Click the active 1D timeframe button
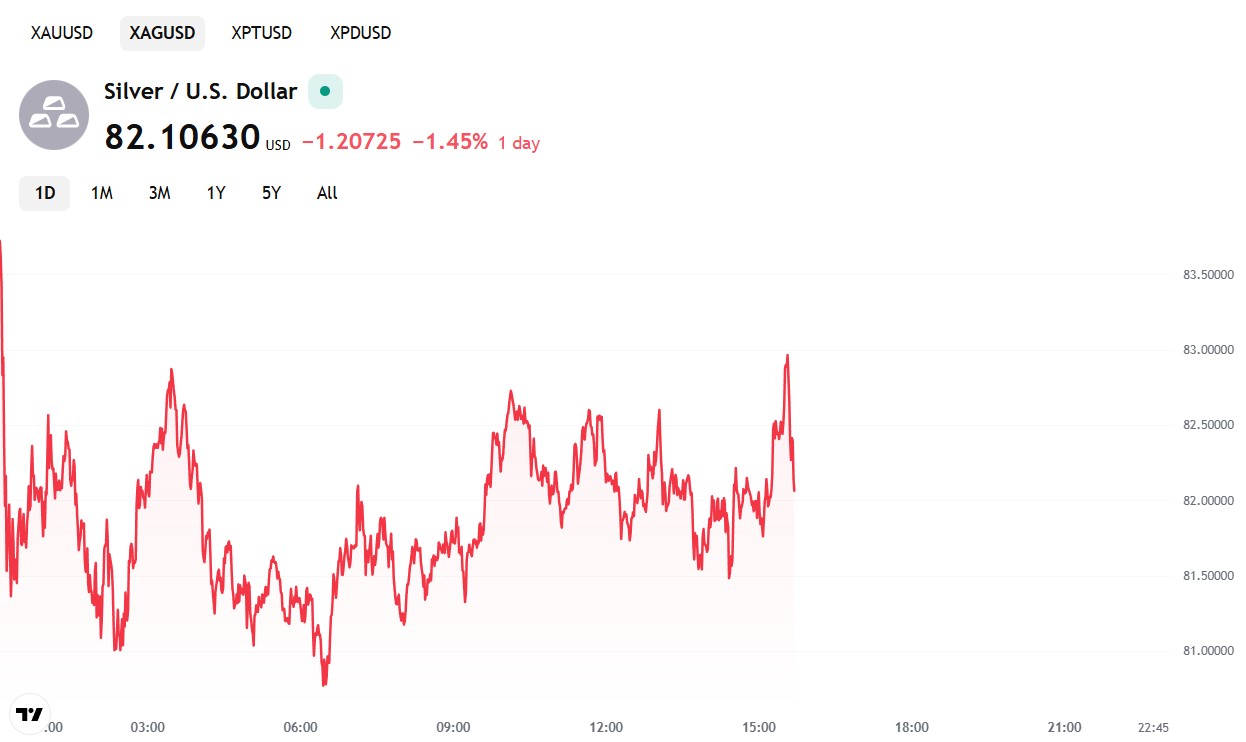Screen dimensions: 1246x742 [44, 192]
